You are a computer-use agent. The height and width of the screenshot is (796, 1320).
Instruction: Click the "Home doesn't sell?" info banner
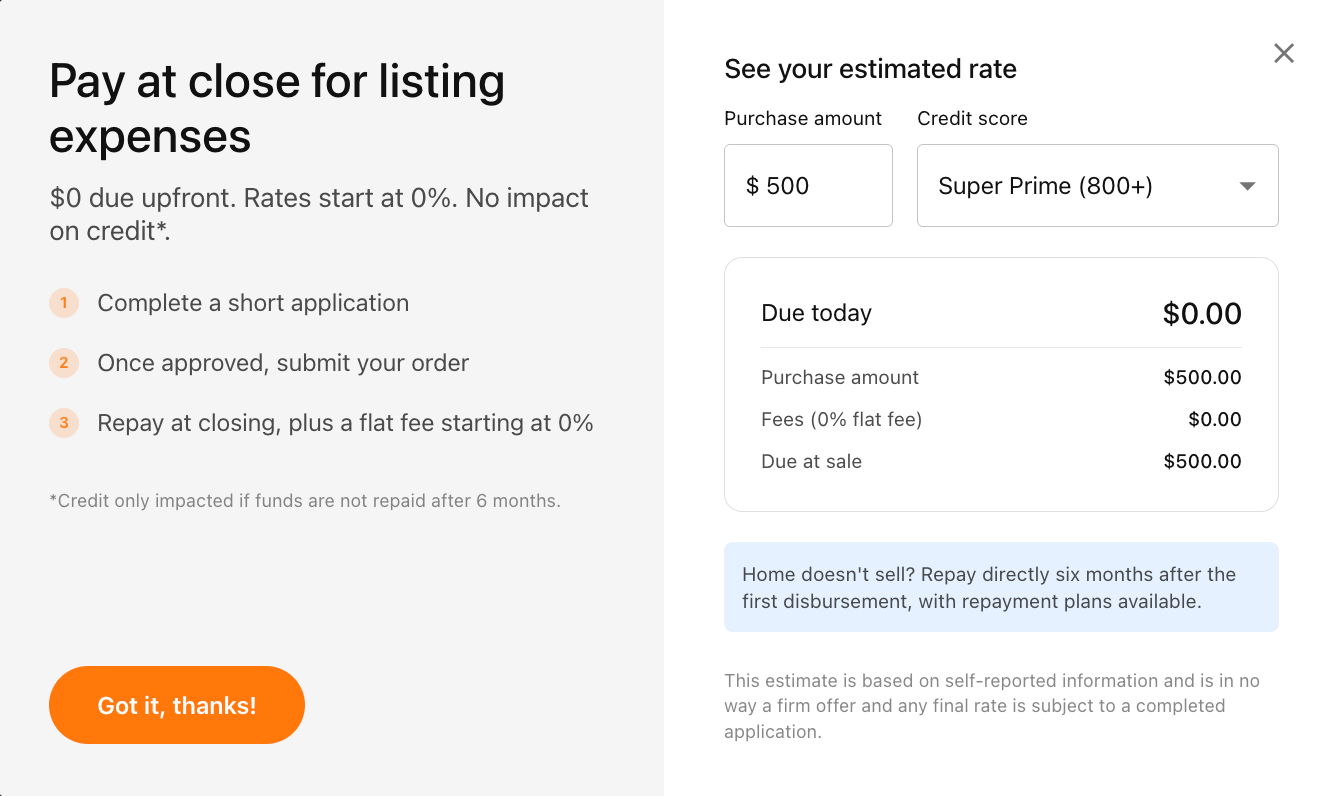pos(1000,588)
